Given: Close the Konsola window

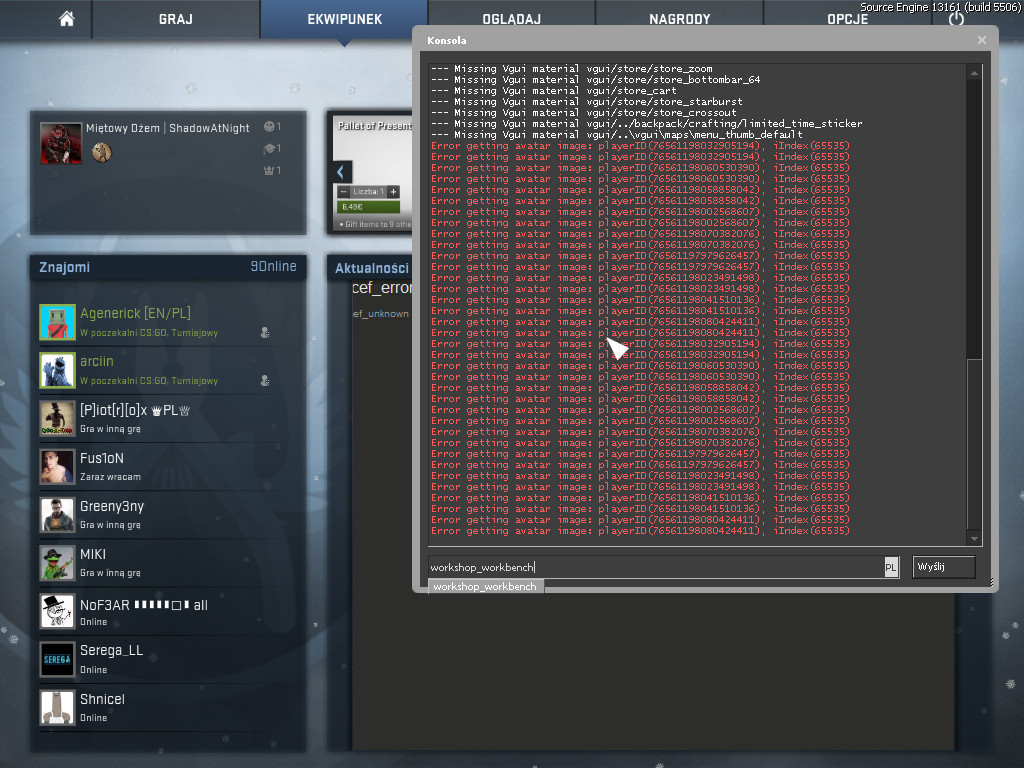Looking at the screenshot, I should pyautogui.click(x=982, y=40).
